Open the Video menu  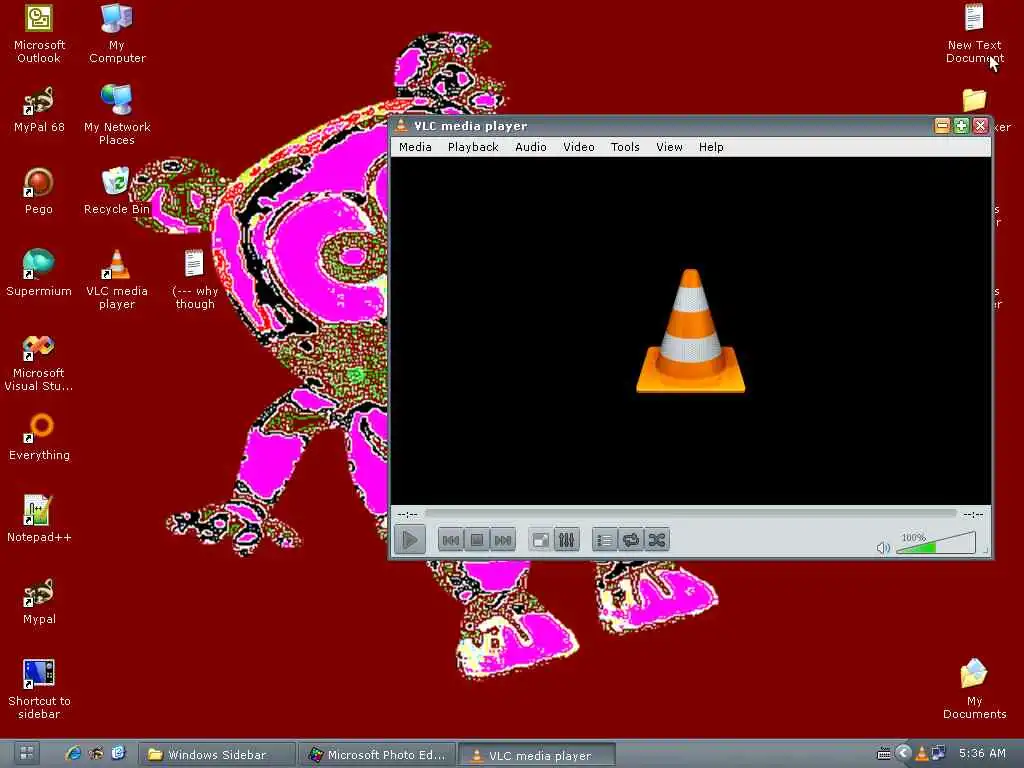[579, 147]
